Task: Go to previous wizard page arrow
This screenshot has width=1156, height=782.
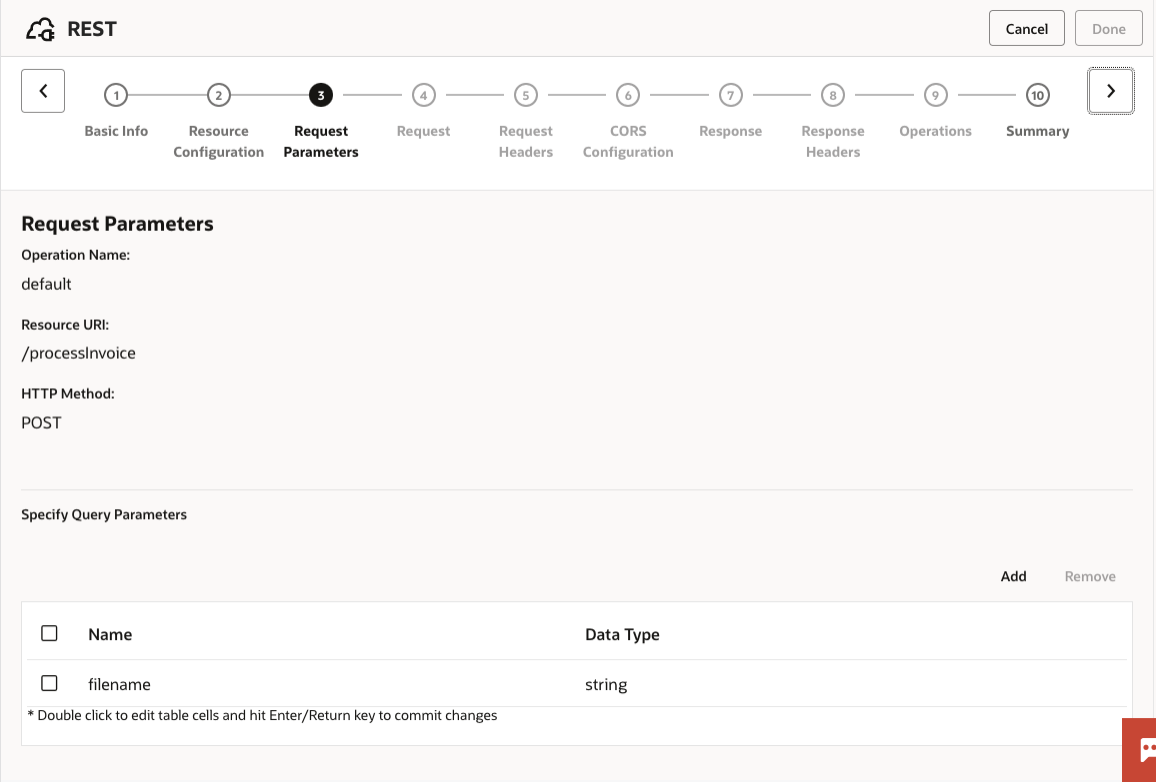Action: 43,91
